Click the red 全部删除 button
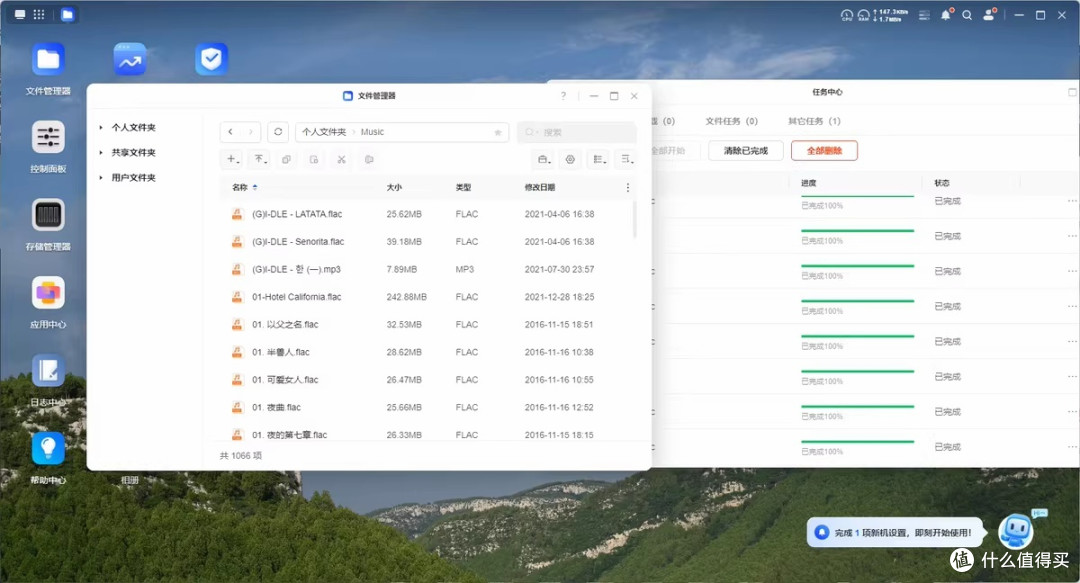The image size is (1080, 583). [824, 150]
